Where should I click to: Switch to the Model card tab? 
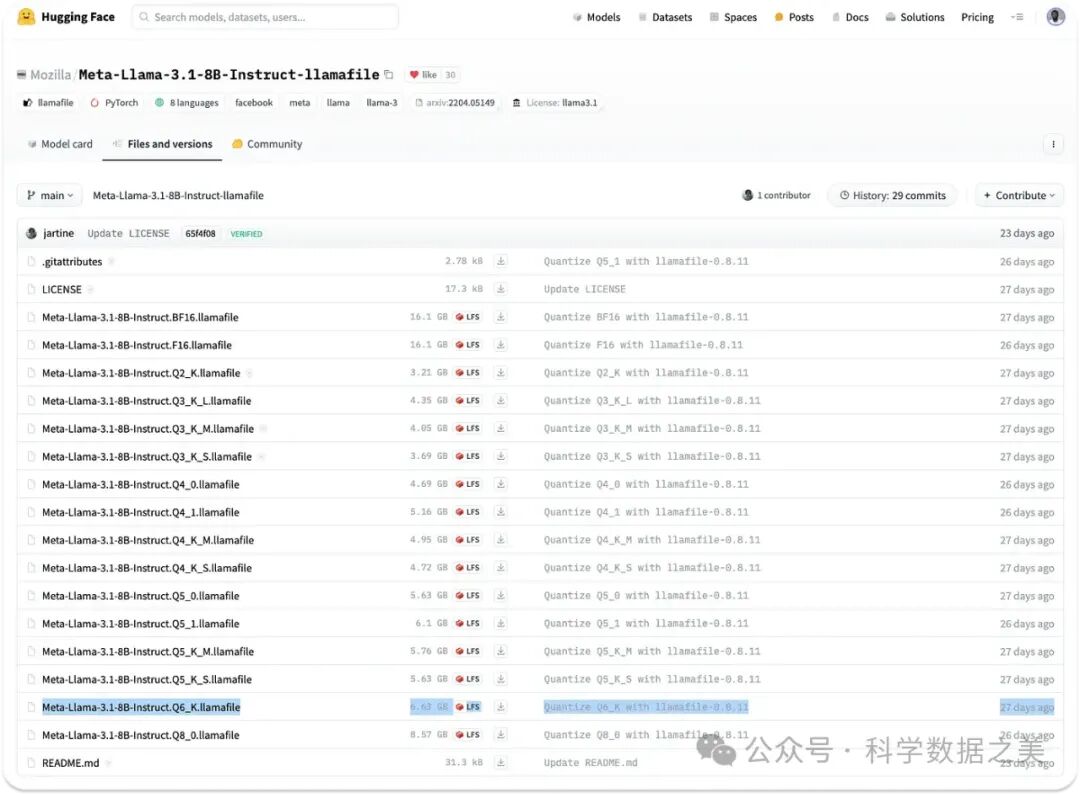coord(60,144)
